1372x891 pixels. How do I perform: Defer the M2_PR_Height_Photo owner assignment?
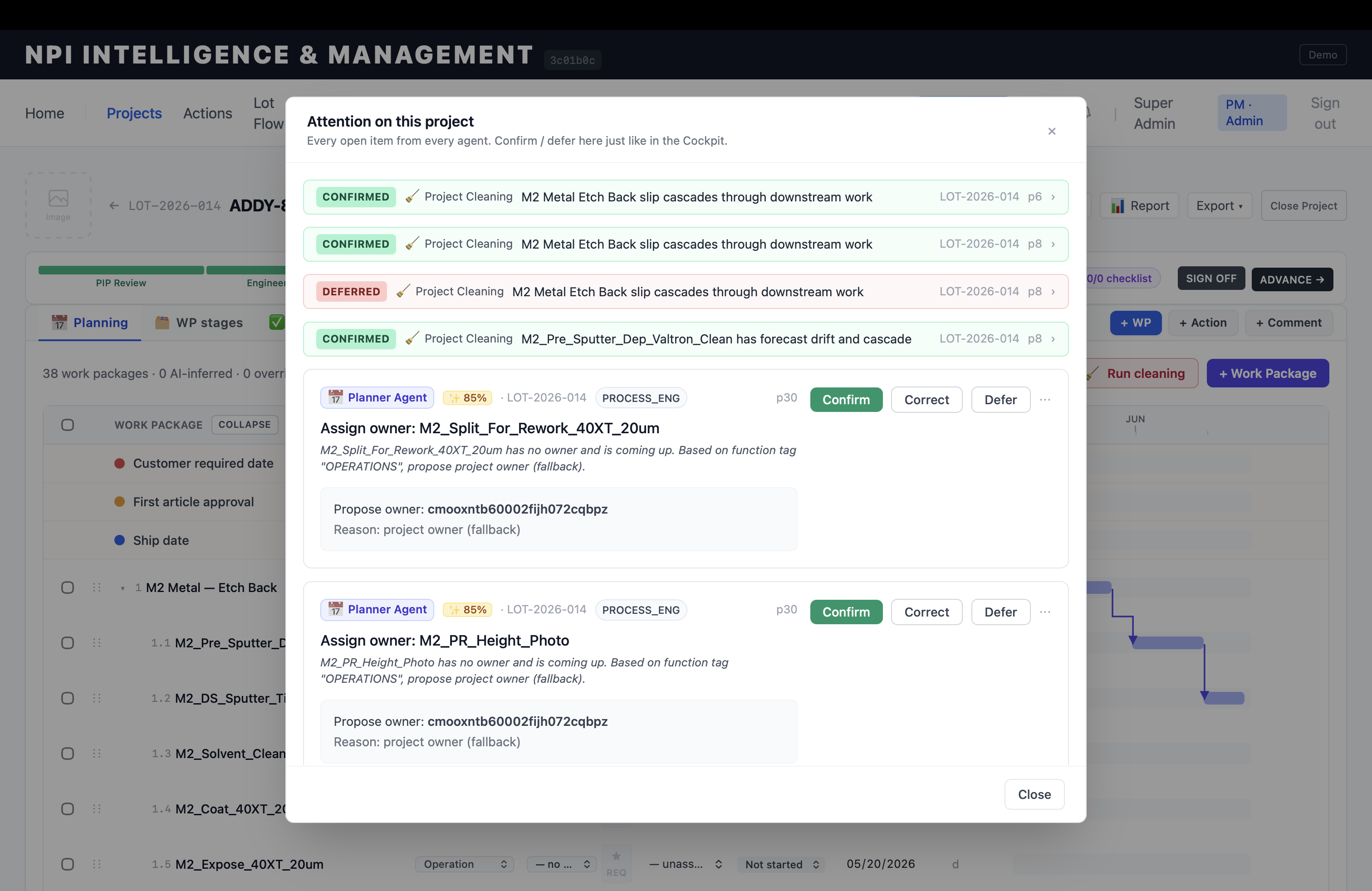(1000, 612)
